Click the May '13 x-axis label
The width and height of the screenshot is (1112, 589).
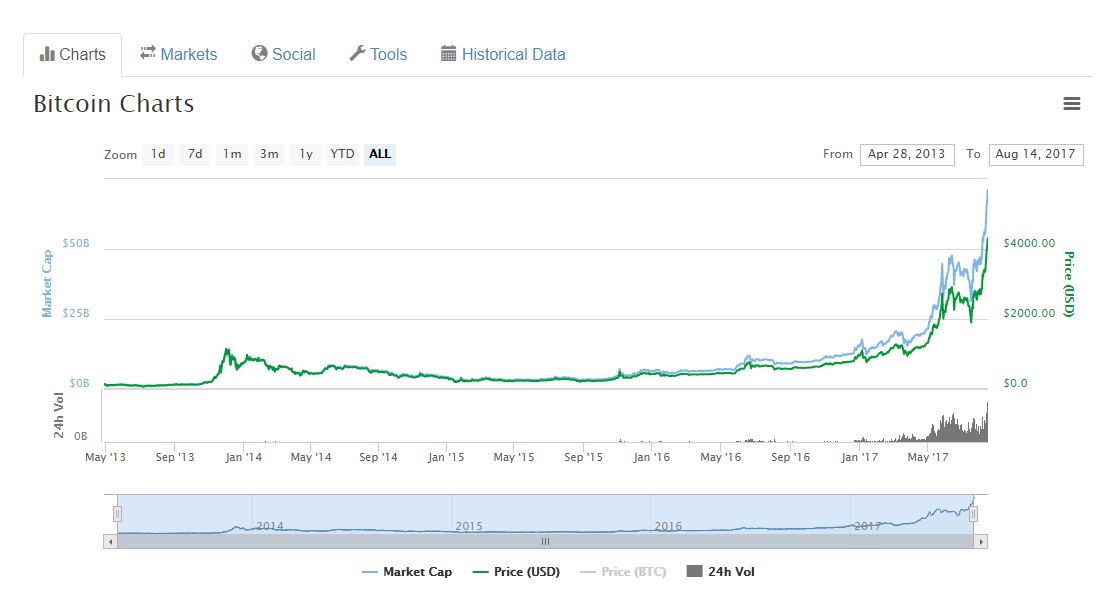pyautogui.click(x=105, y=457)
